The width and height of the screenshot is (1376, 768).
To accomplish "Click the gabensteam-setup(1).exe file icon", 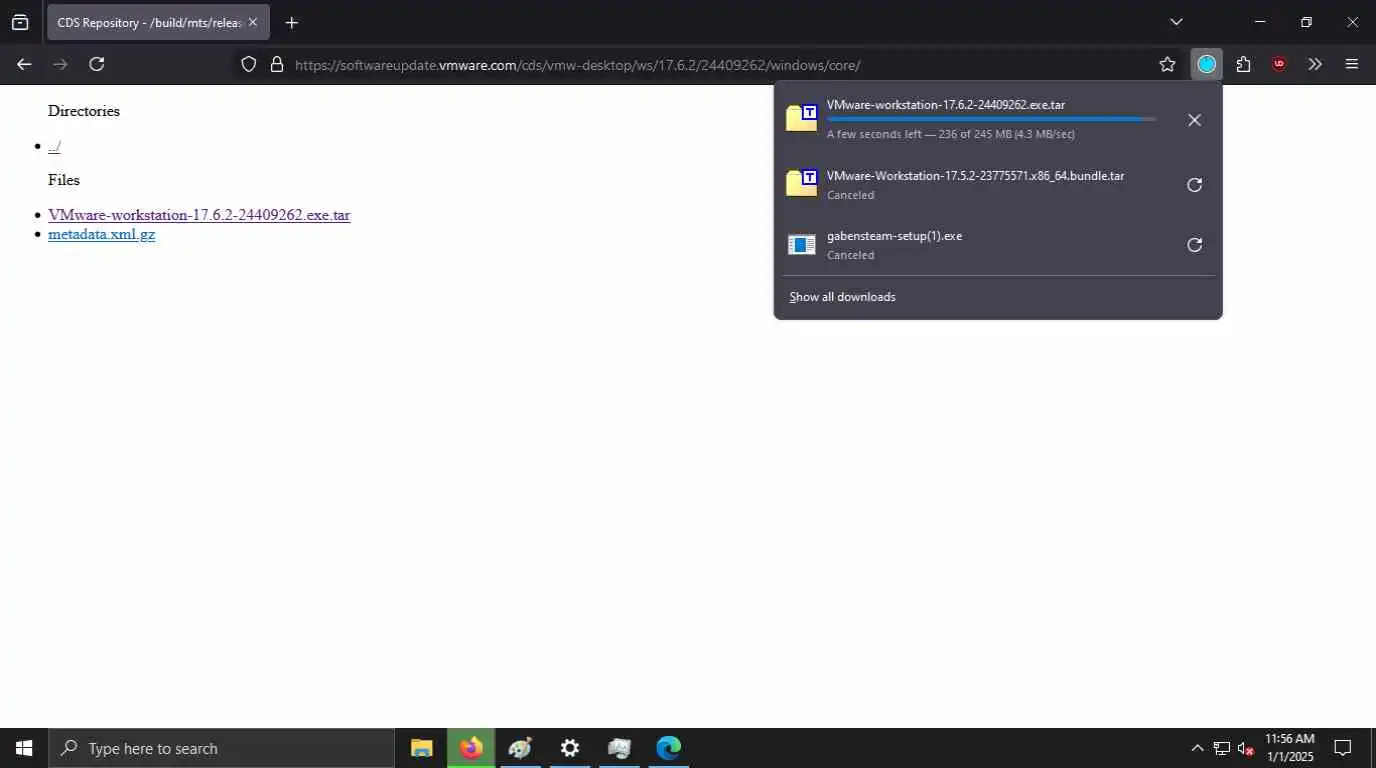I will click(802, 244).
